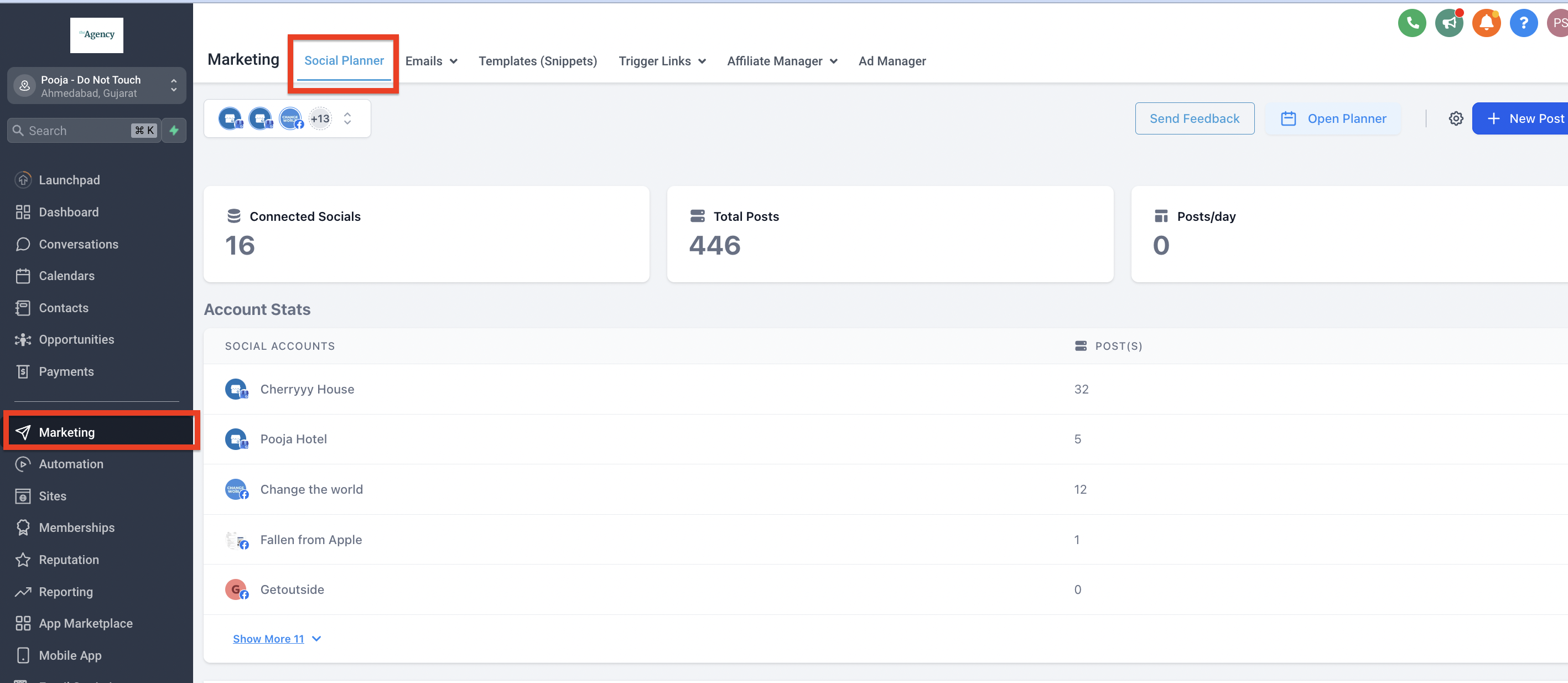Expand the Trigger Links dropdown
Screen dimensions: 1568x683
point(662,61)
